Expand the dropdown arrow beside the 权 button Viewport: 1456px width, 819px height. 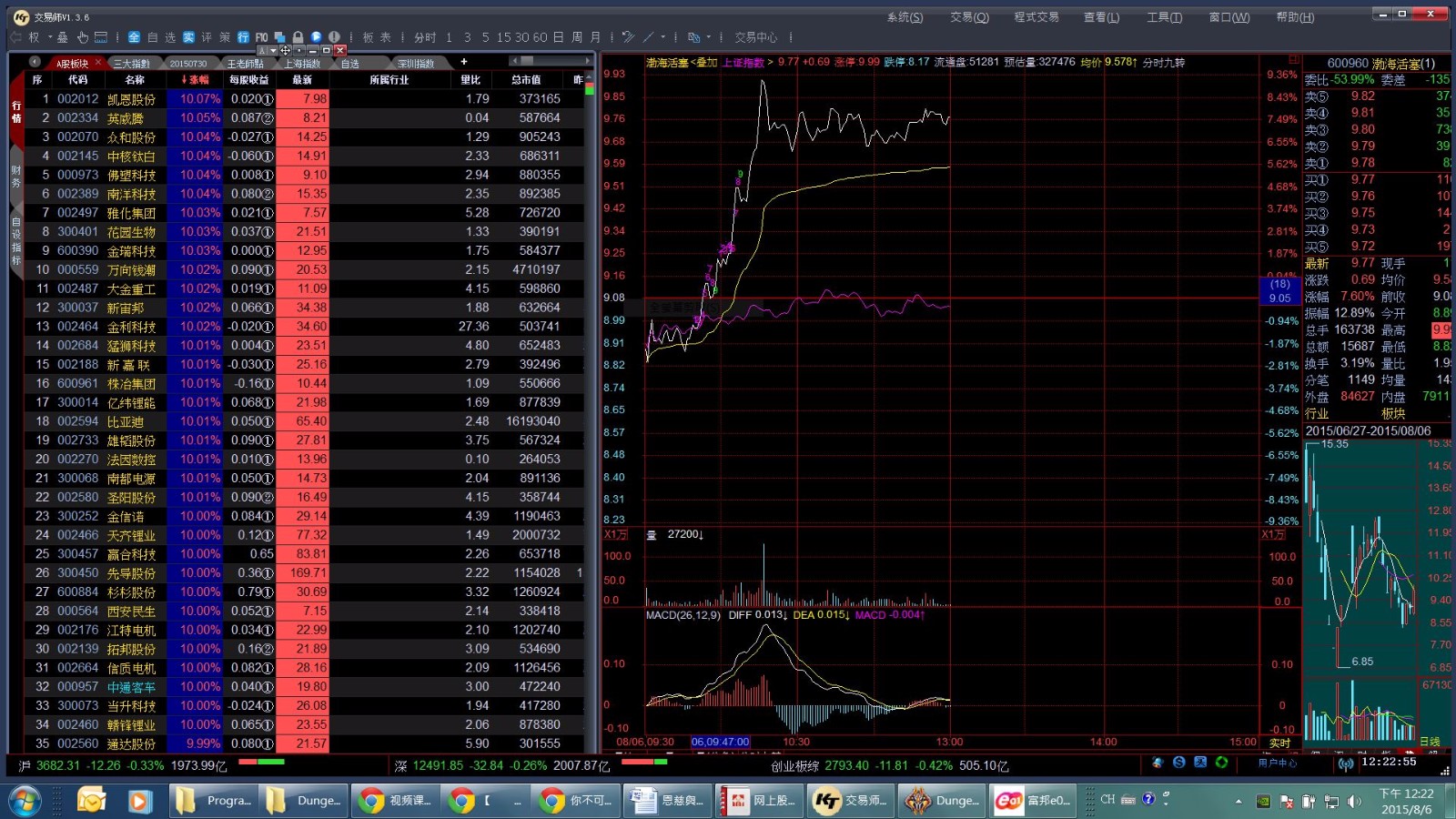49,37
